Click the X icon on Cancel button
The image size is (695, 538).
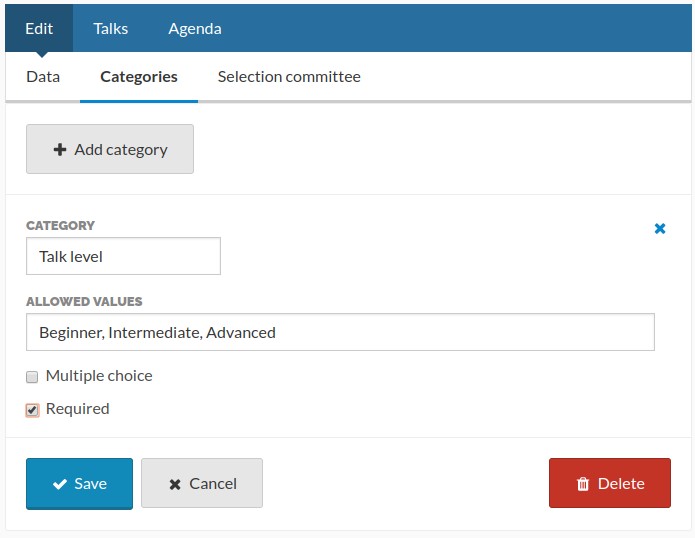[x=175, y=484]
